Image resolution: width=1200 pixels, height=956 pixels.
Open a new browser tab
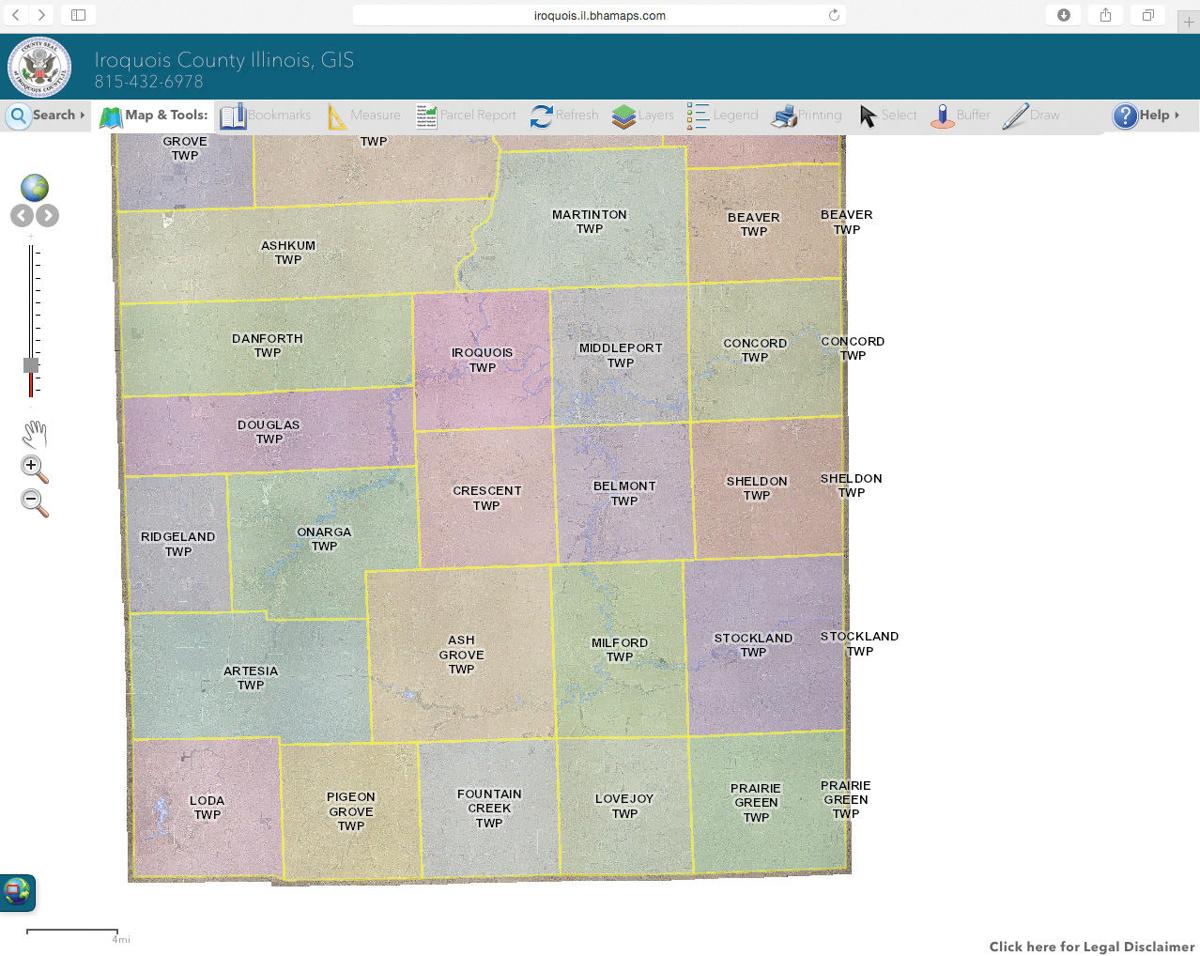[1189, 22]
